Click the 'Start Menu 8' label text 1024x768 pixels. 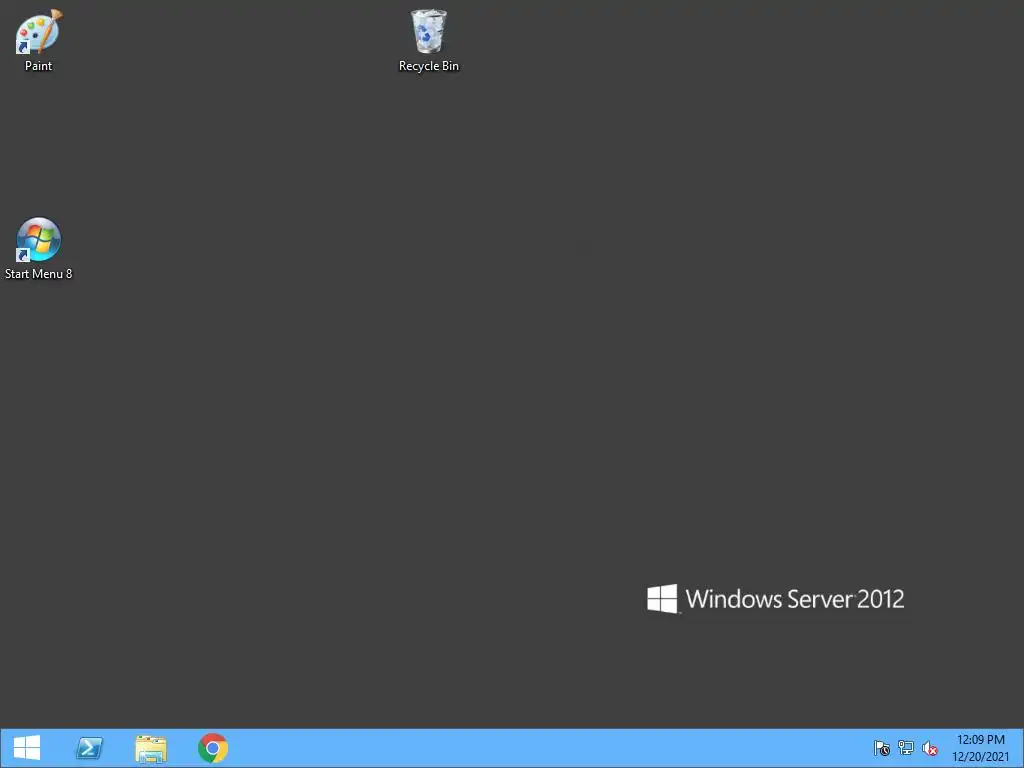pos(39,274)
